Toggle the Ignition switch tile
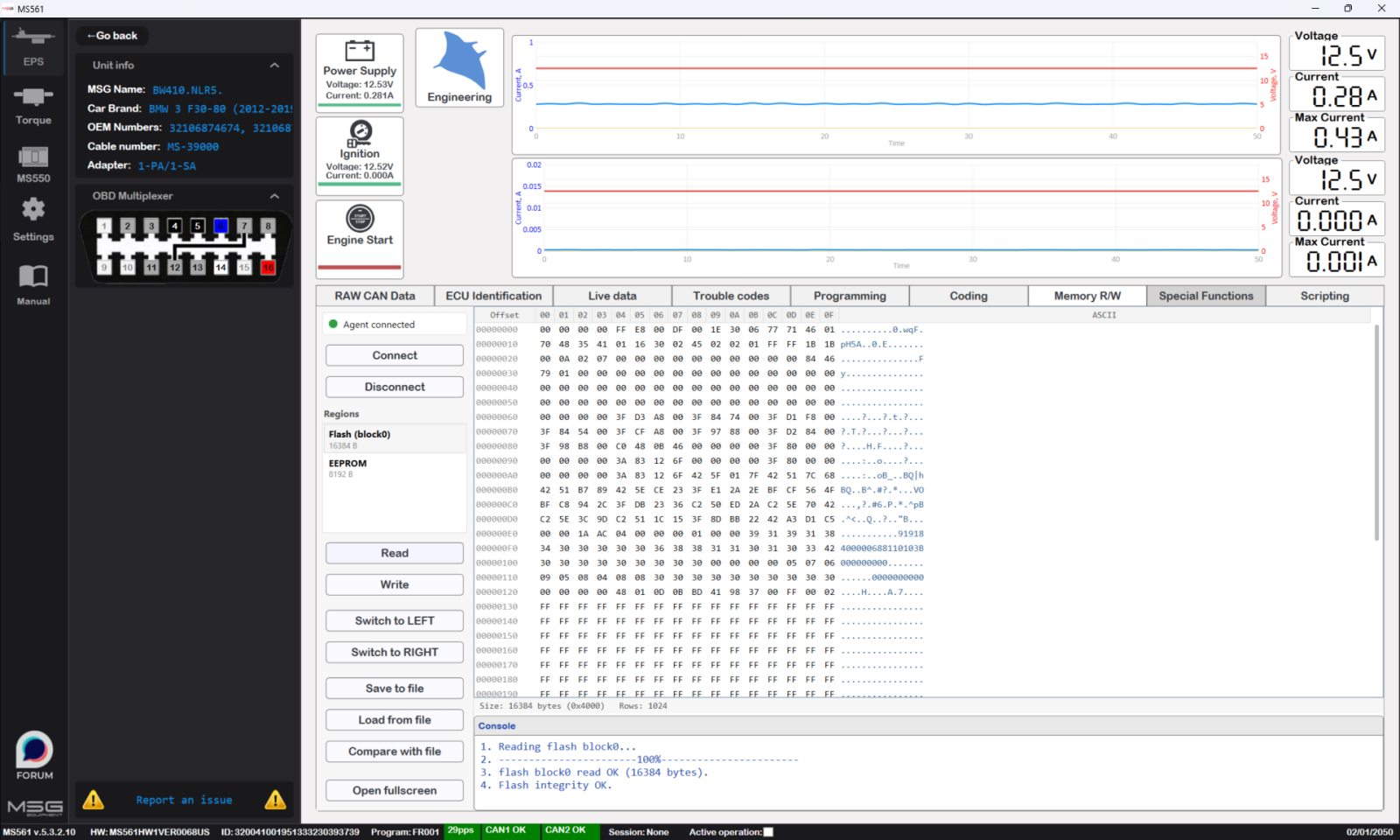Screen dimensions: 1400x840 [x=360, y=153]
